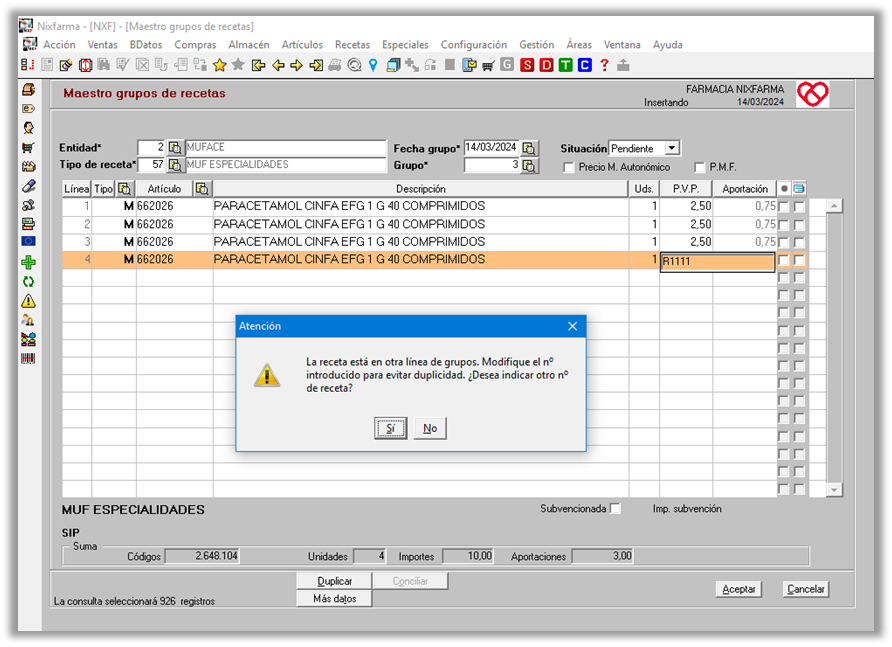Click the barcode icon in the sidebar
892x647 pixels.
28,358
